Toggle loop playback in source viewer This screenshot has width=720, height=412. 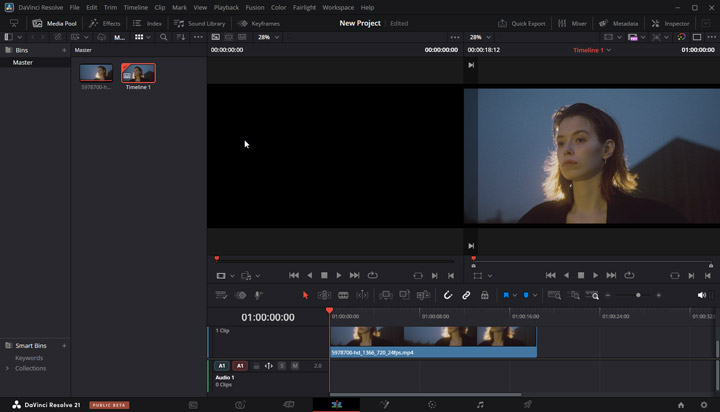coord(373,275)
